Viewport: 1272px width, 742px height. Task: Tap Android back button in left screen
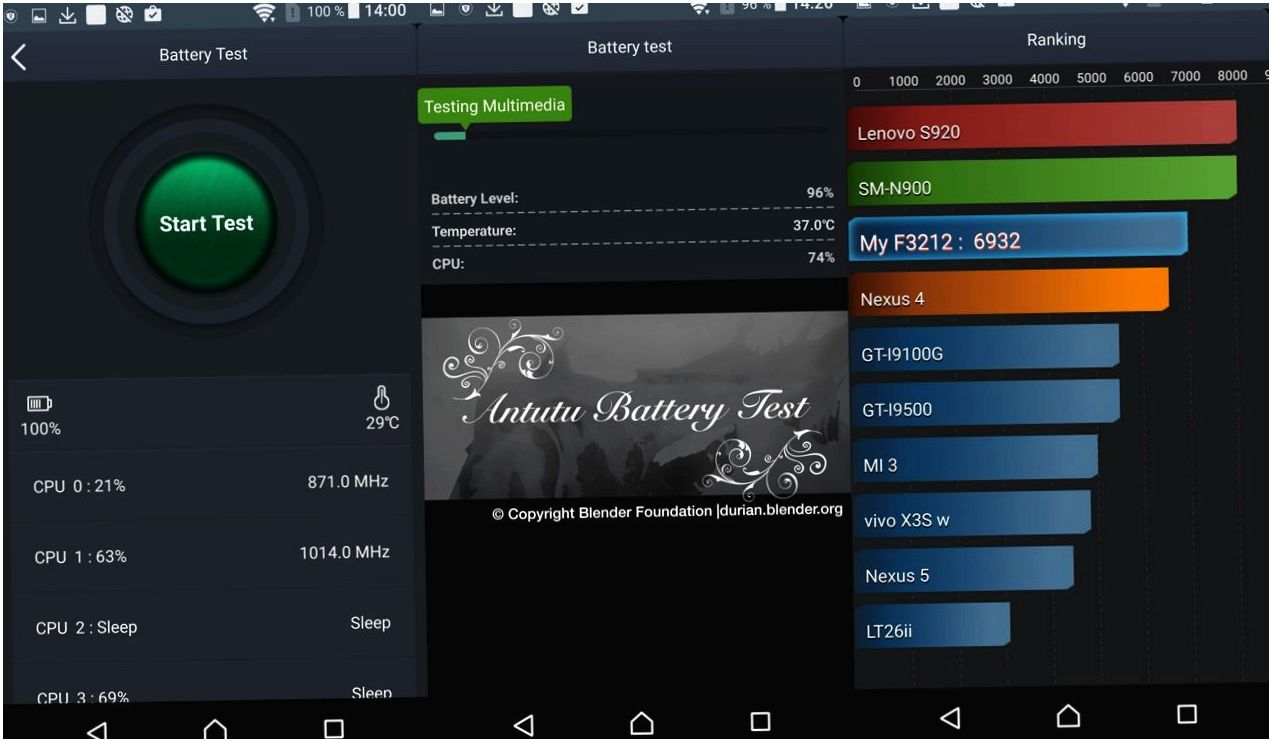coord(96,730)
